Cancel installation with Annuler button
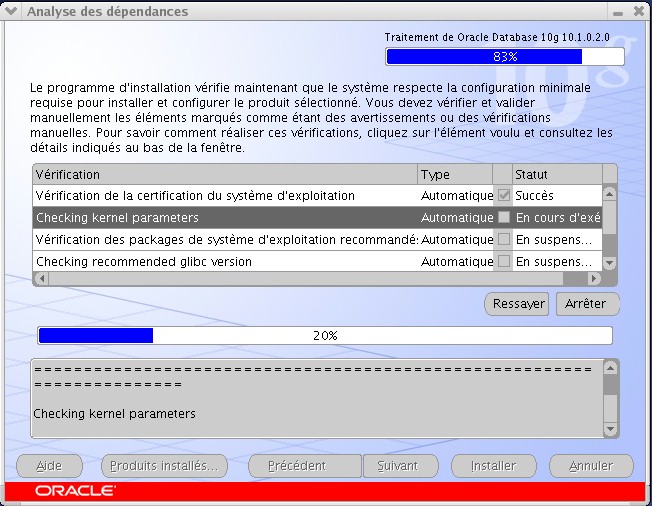This screenshot has width=652, height=506. tap(591, 466)
